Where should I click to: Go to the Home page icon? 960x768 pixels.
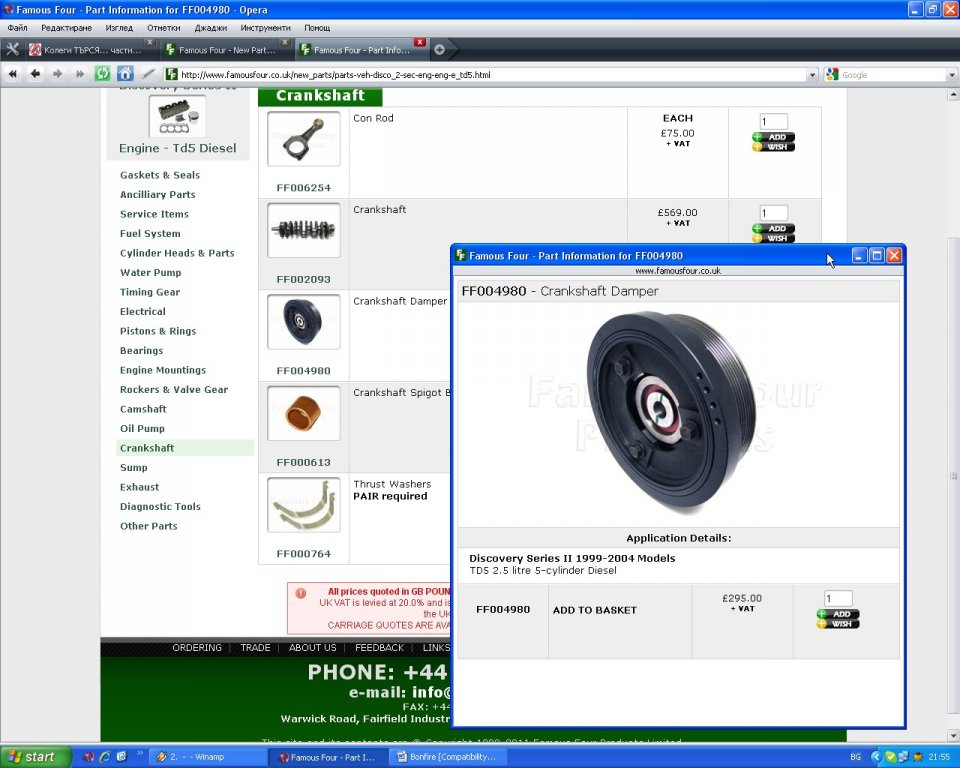(x=125, y=74)
